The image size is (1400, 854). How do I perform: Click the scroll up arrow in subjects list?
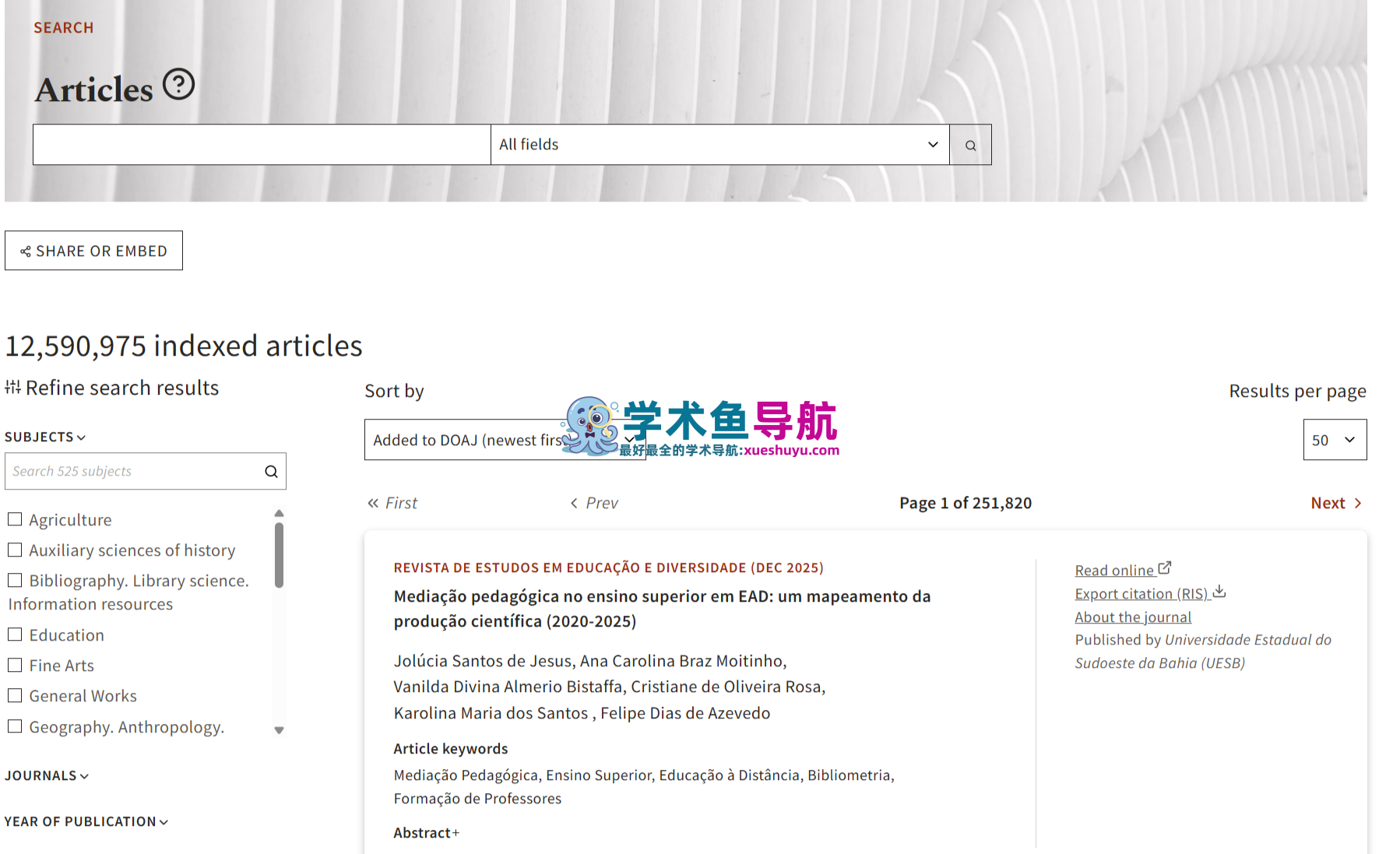click(279, 513)
